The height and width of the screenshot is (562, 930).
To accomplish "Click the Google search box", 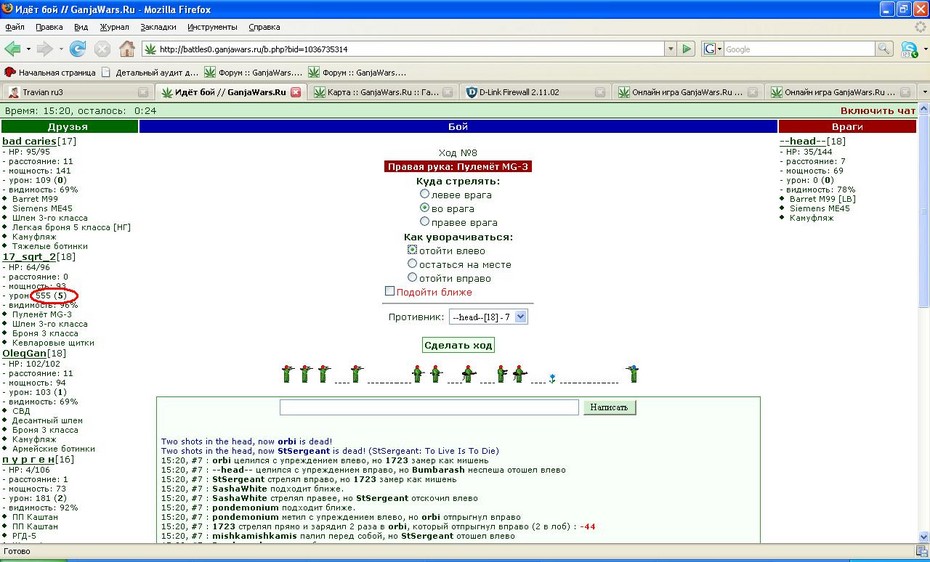I will click(800, 49).
